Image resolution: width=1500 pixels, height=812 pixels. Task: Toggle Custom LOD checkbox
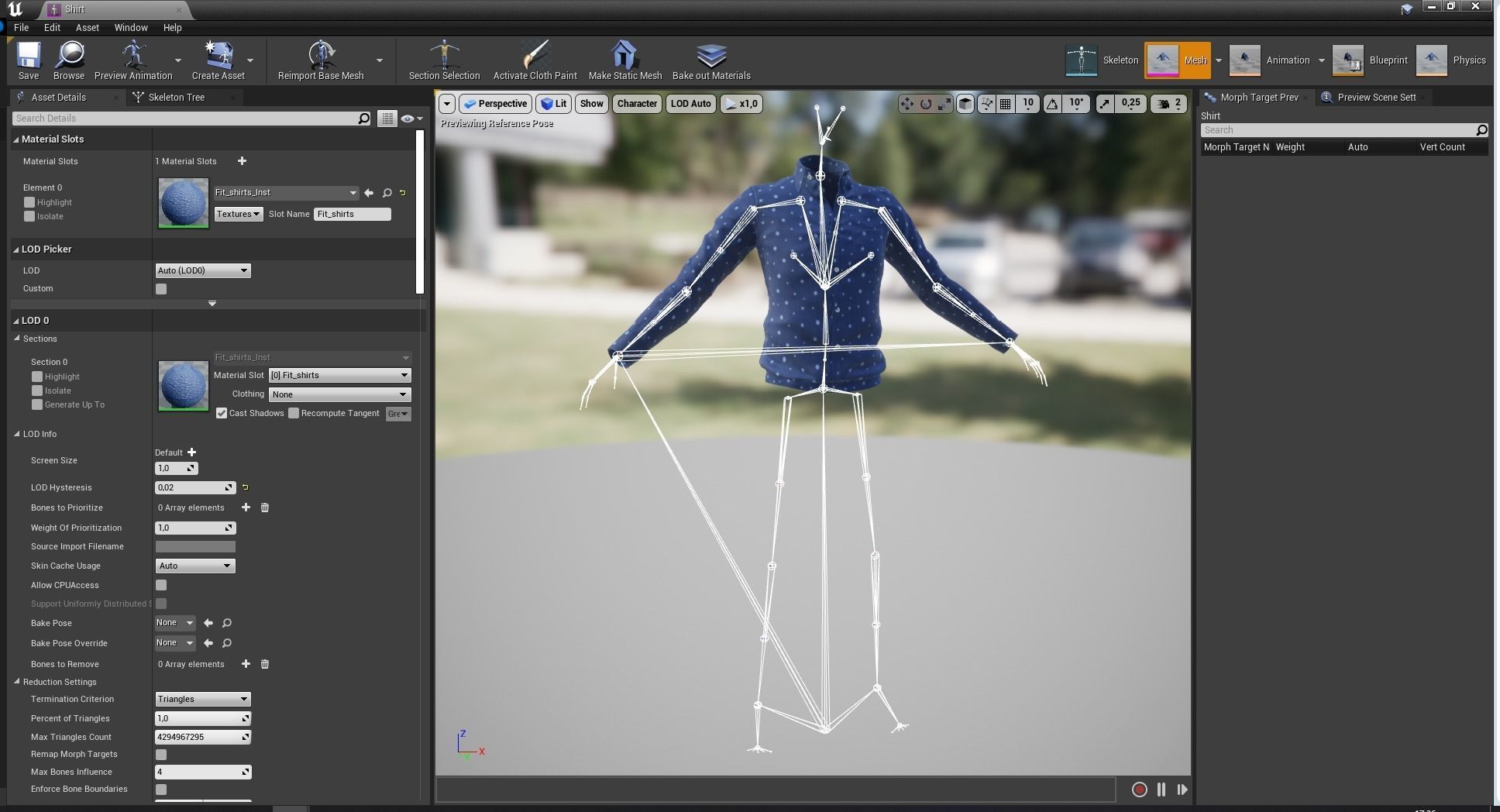point(161,289)
